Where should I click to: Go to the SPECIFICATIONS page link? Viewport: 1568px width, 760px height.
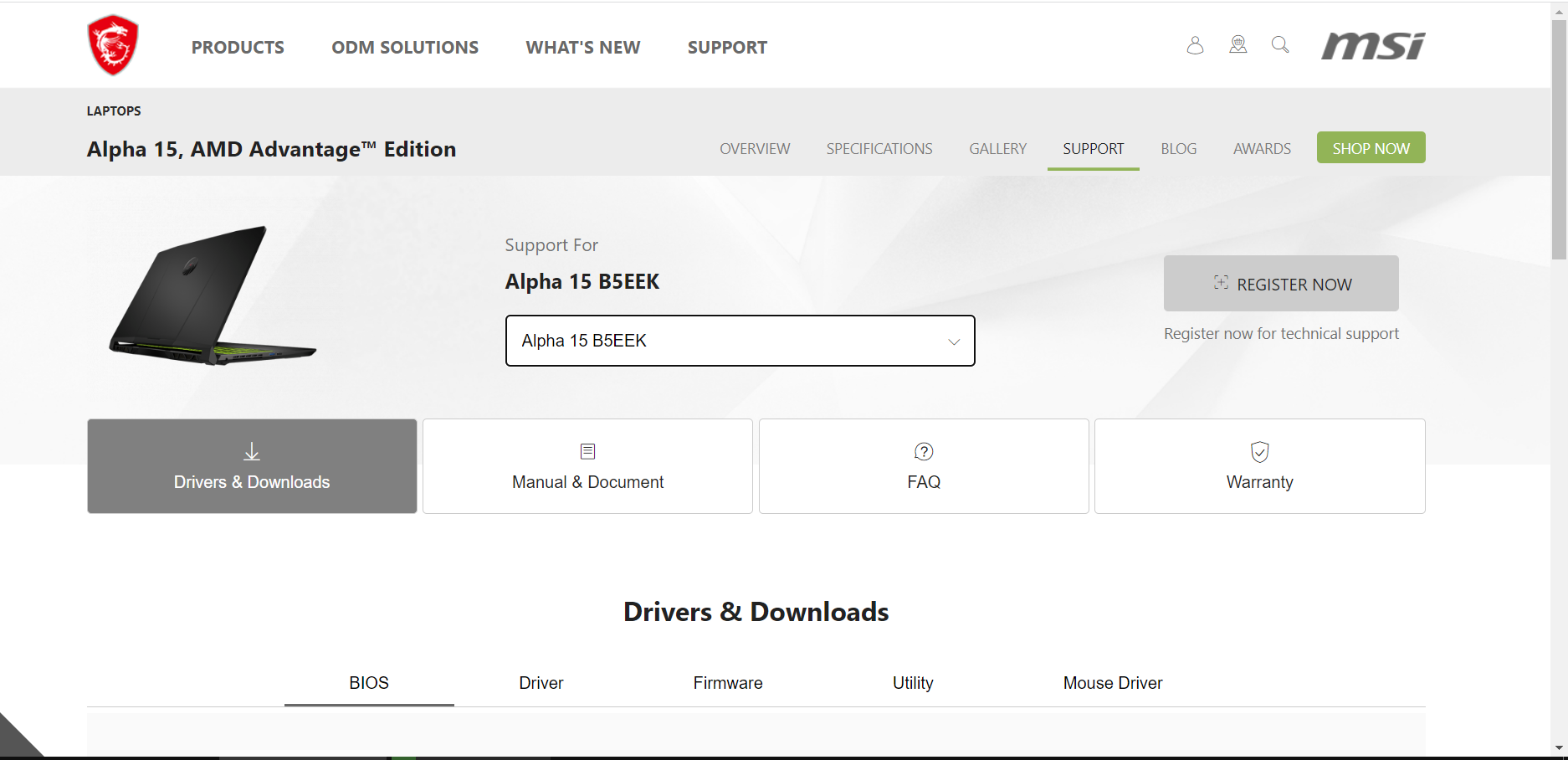(879, 149)
